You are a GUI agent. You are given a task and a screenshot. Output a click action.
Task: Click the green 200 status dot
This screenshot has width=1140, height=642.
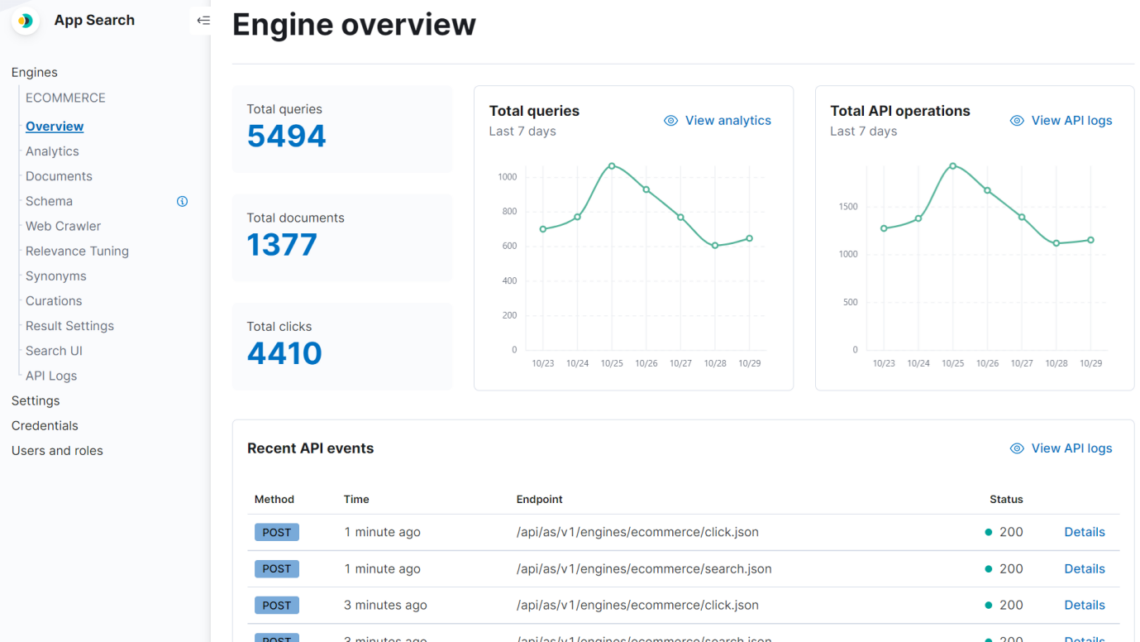pos(988,532)
